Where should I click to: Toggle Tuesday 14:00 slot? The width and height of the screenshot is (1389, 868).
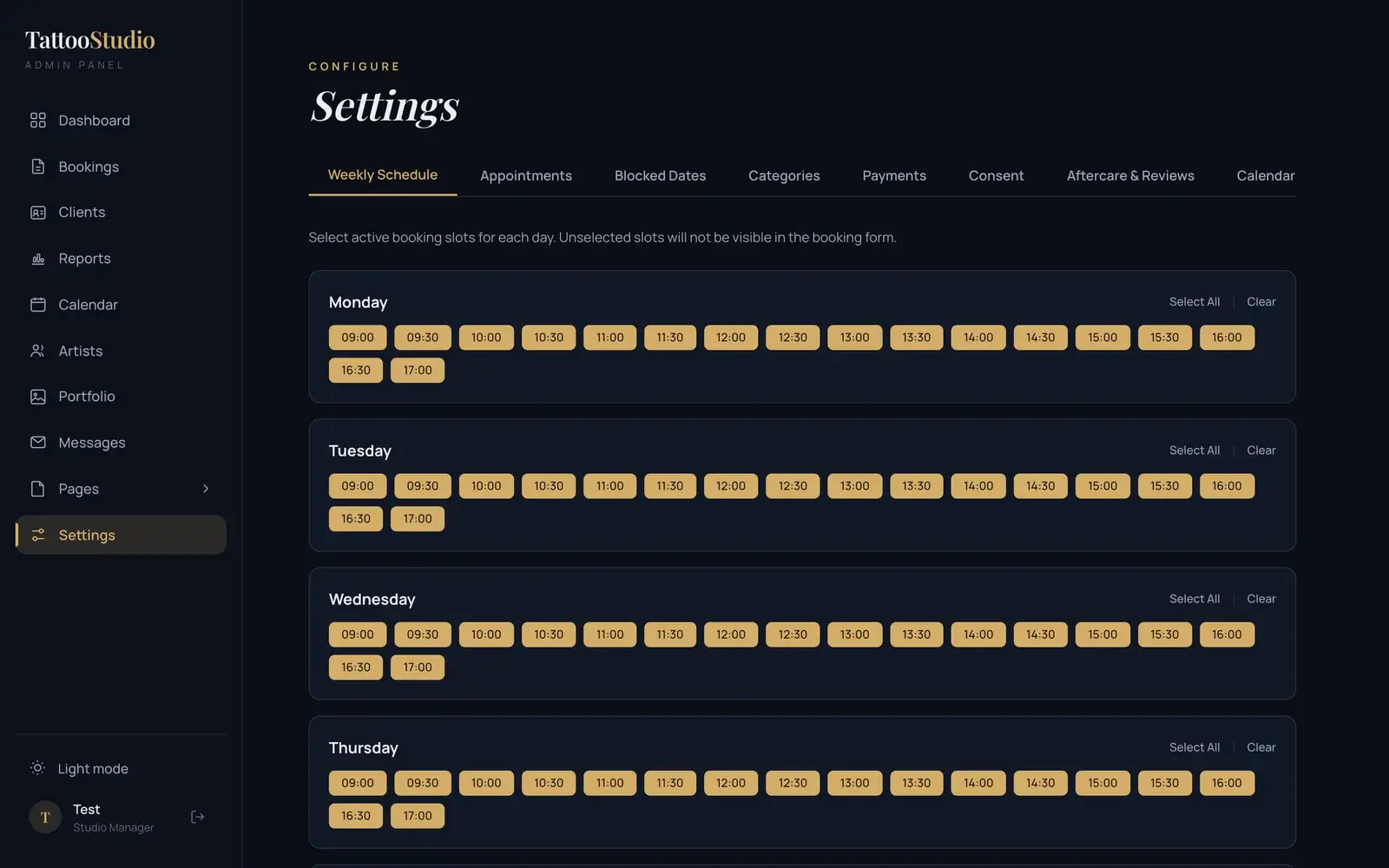point(978,486)
